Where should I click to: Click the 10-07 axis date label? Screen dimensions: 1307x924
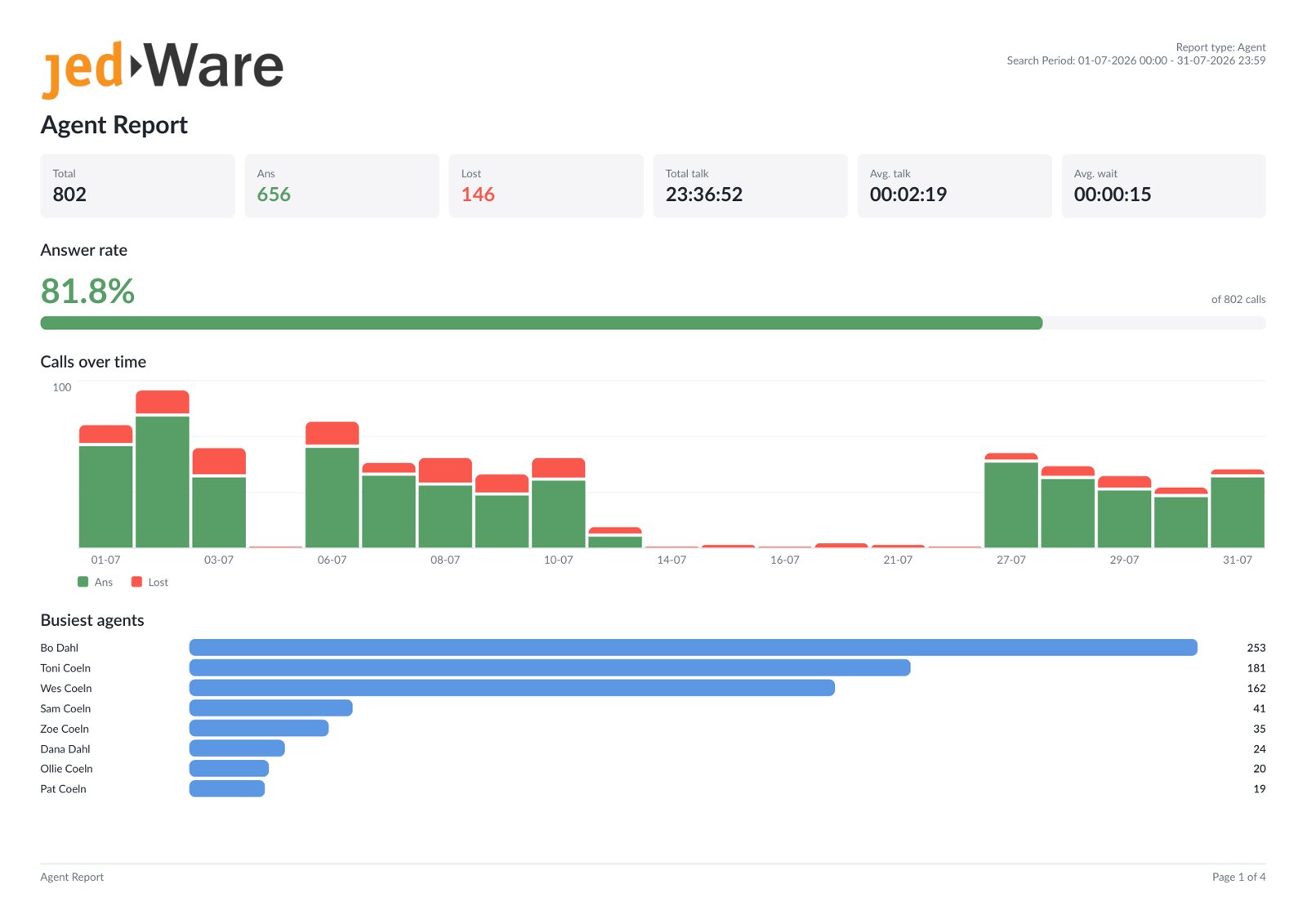pyautogui.click(x=559, y=560)
